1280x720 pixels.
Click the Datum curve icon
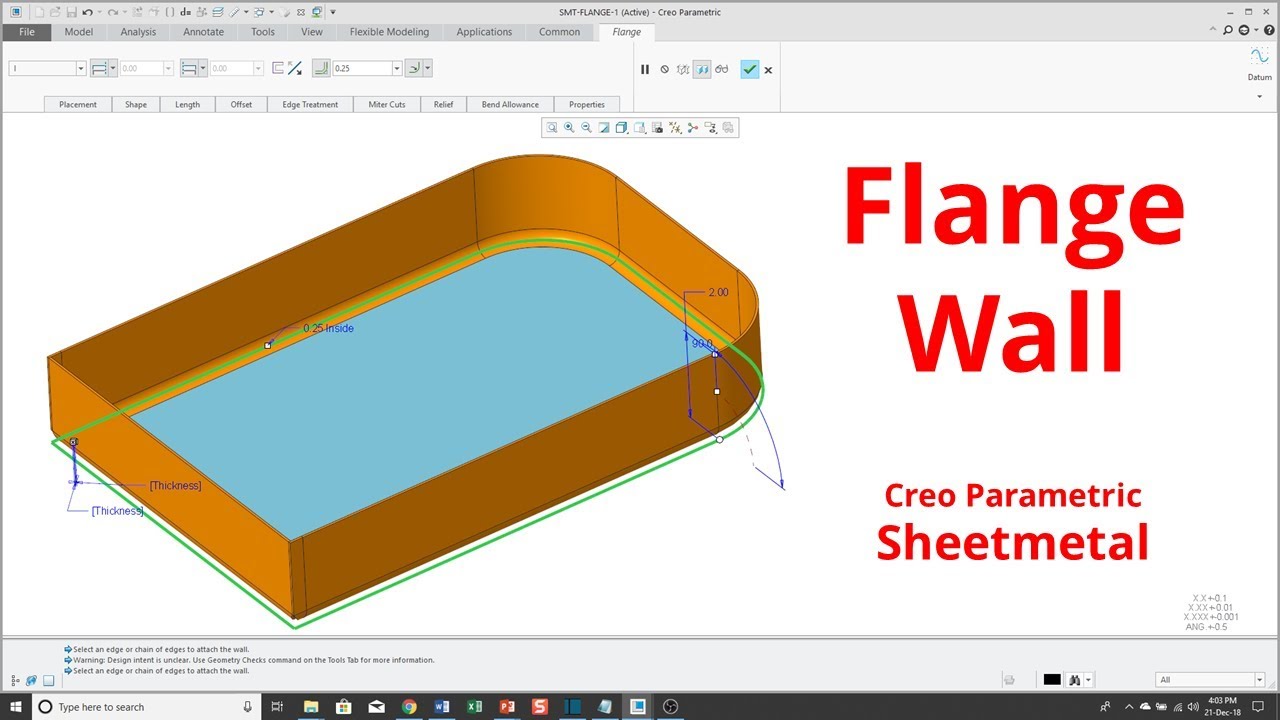click(x=1259, y=57)
